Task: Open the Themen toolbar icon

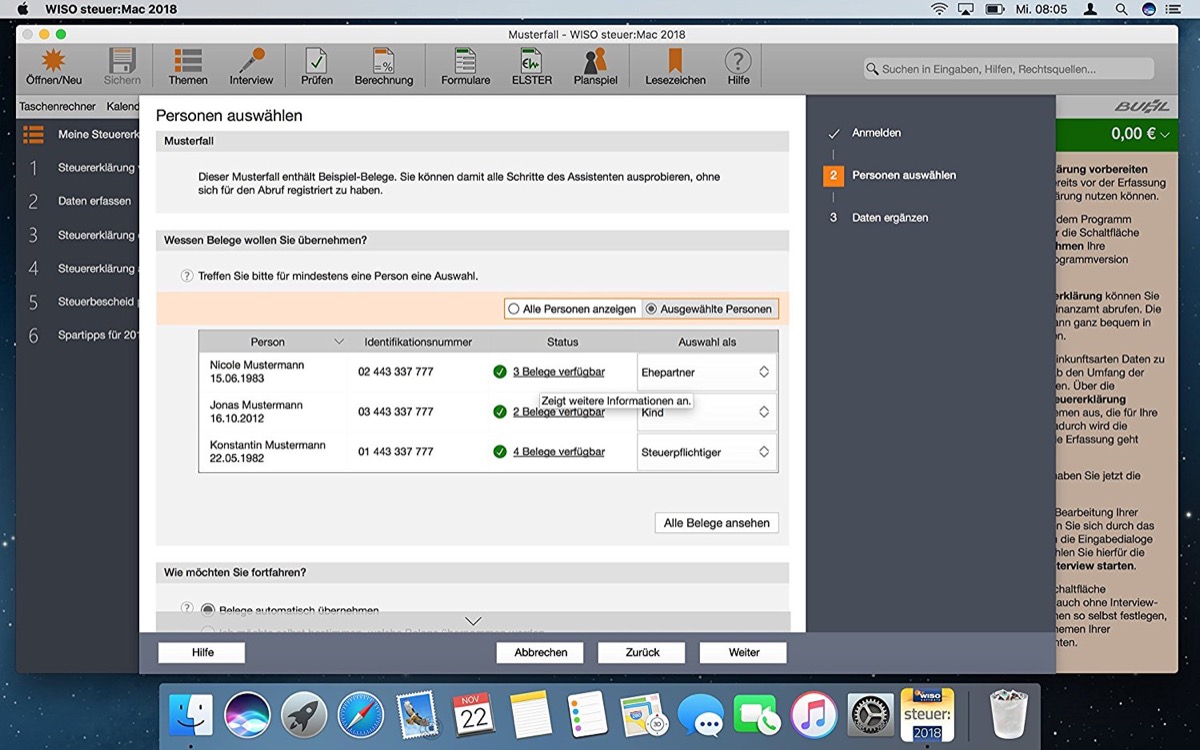Action: tap(187, 62)
